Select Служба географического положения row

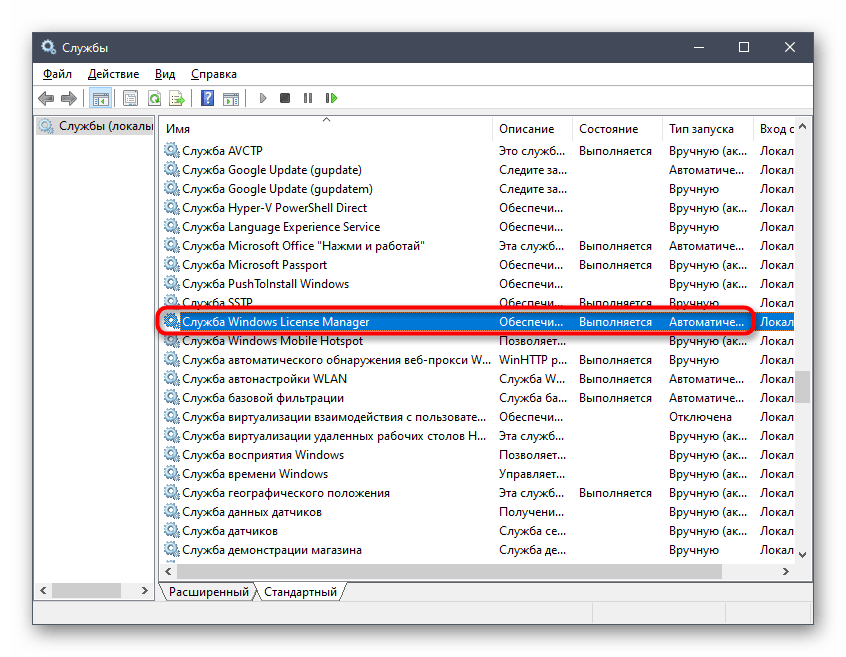[478, 493]
